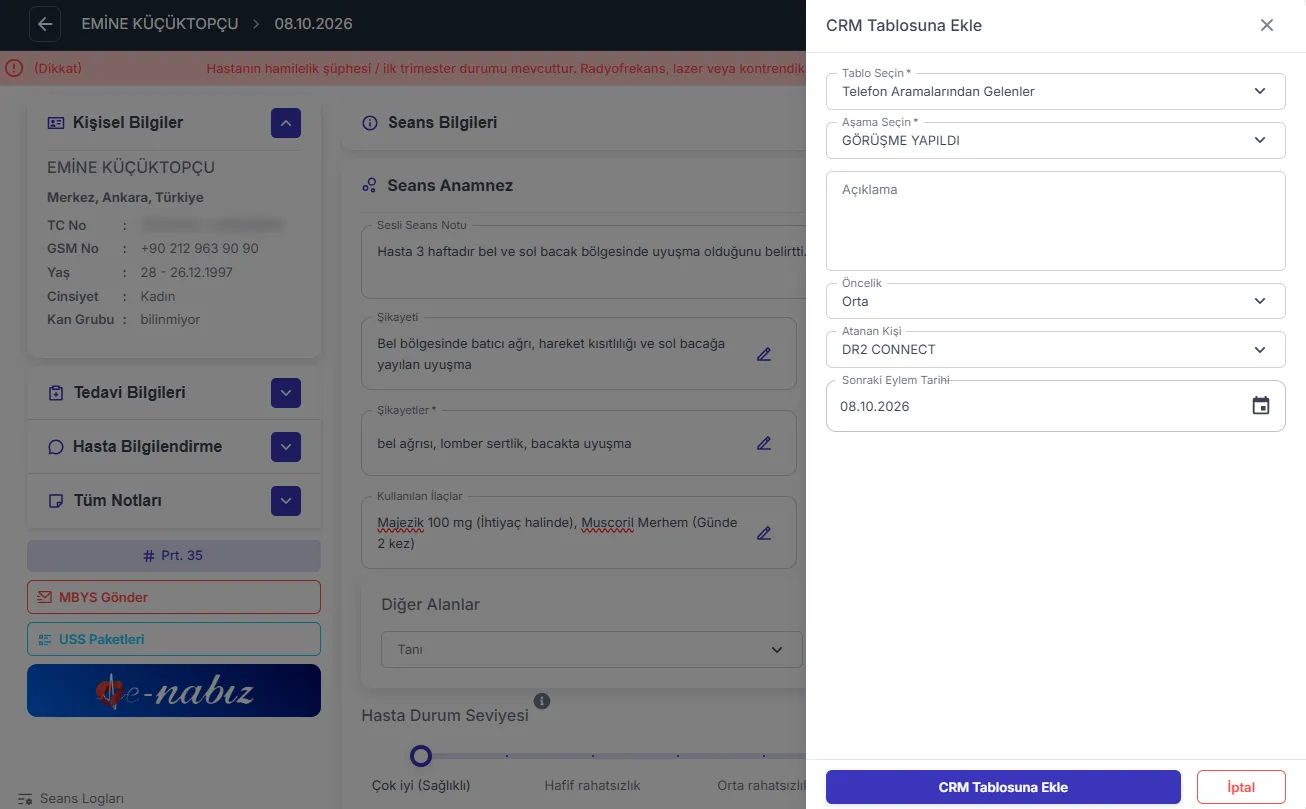Image resolution: width=1306 pixels, height=809 pixels.
Task: Click the Prt. 35 button
Action: (174, 555)
